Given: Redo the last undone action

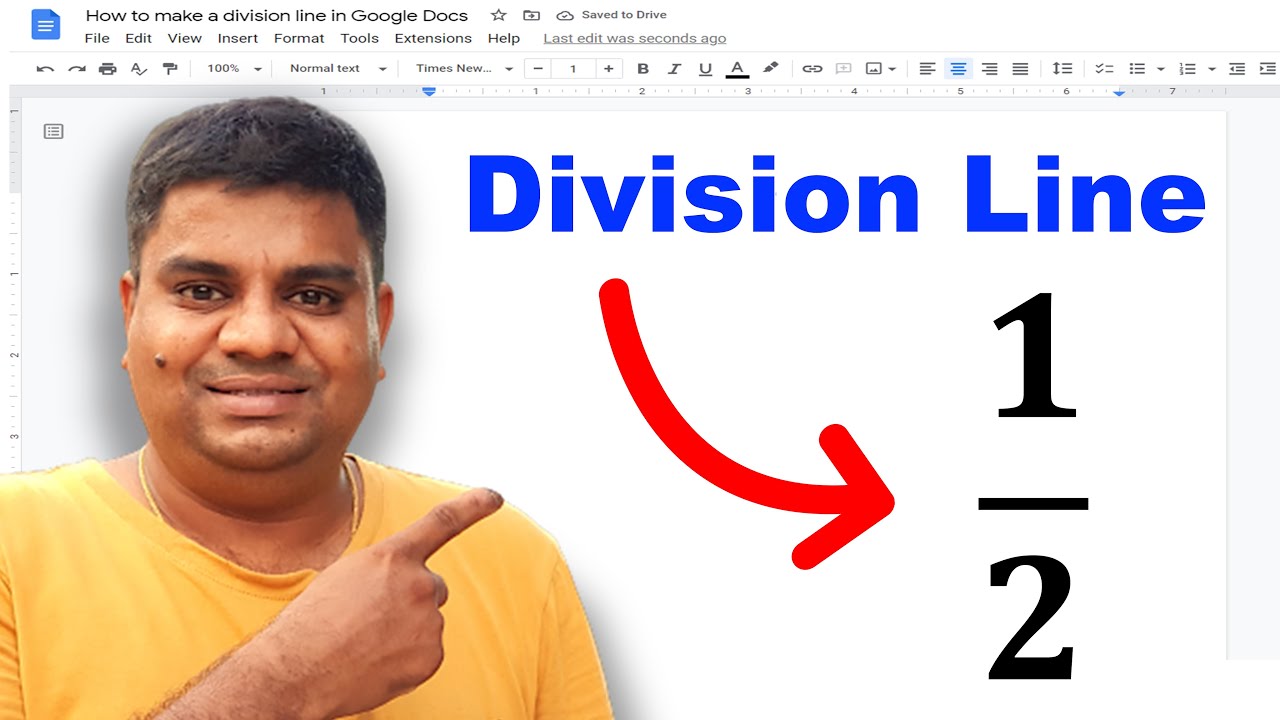Looking at the screenshot, I should tap(76, 69).
